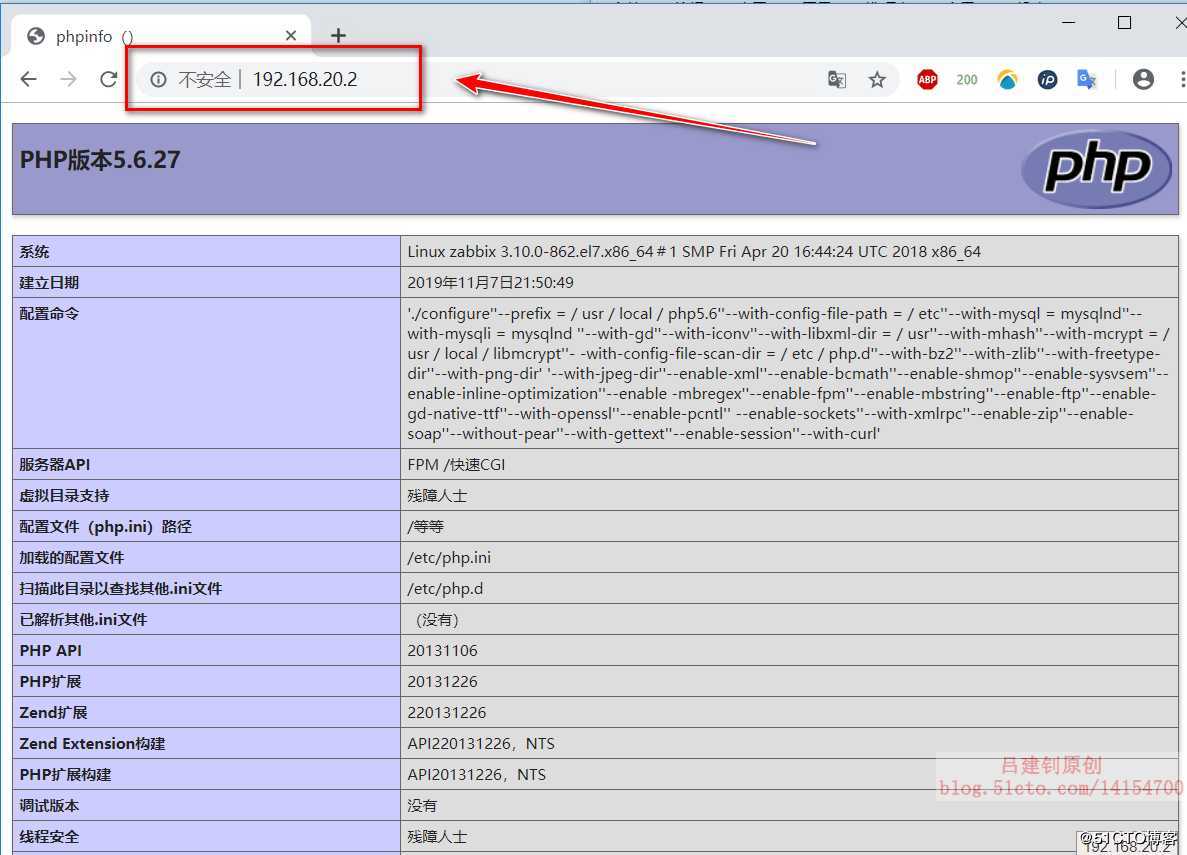Open the ABP Adblock Plus extension
Image resolution: width=1187 pixels, height=855 pixels.
pos(927,80)
